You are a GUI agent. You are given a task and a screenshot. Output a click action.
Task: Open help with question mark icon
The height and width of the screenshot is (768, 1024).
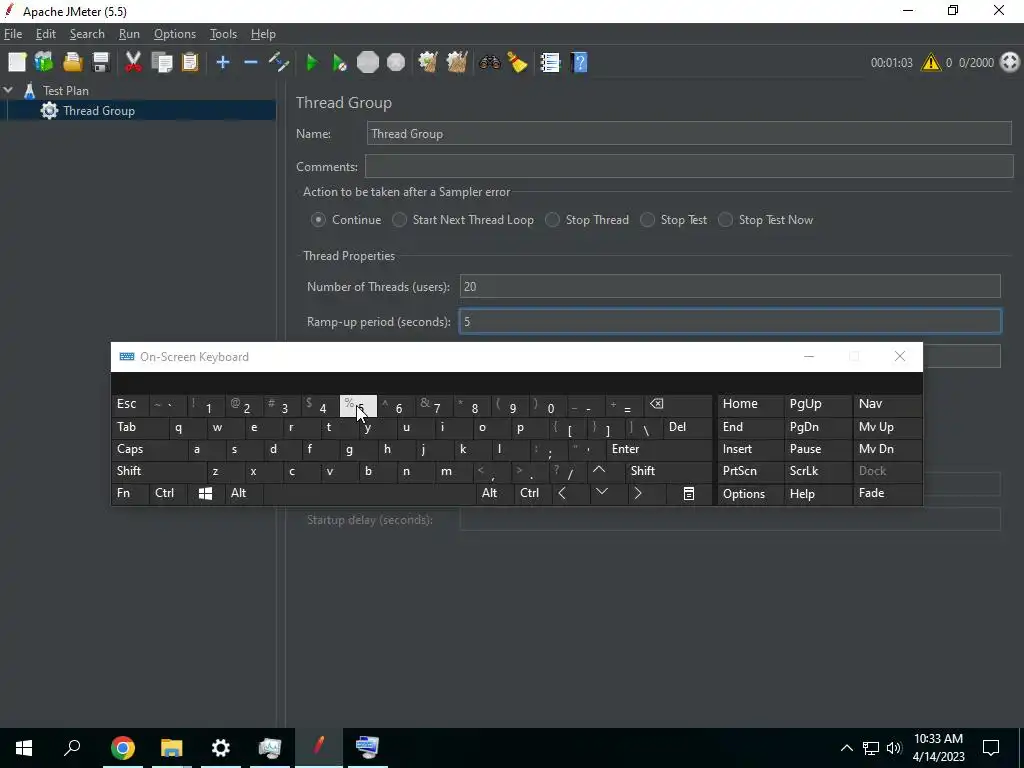tap(579, 63)
